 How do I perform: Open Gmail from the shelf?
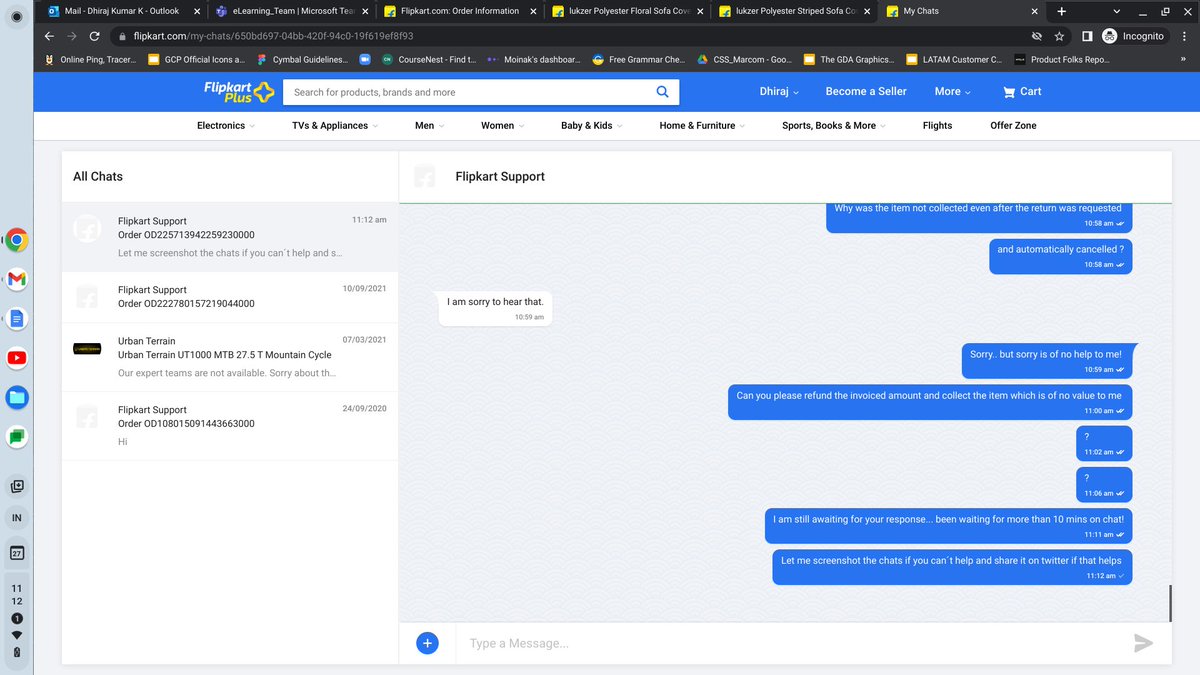point(17,280)
